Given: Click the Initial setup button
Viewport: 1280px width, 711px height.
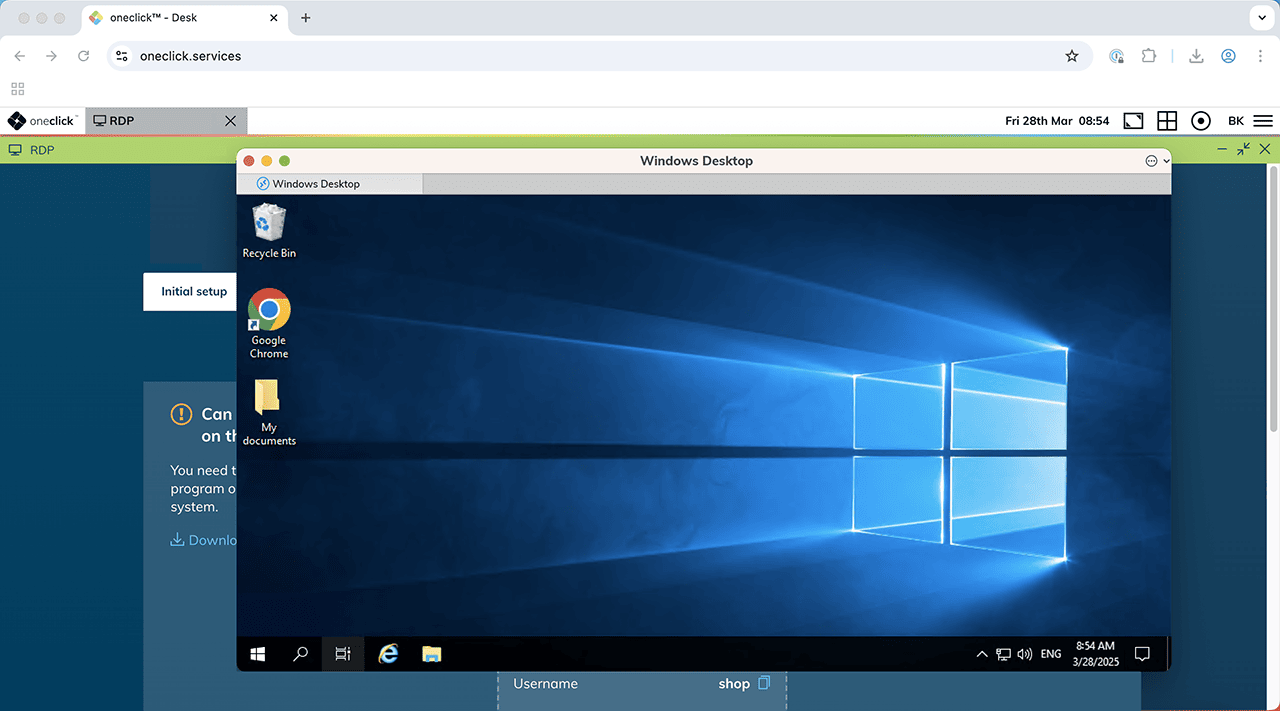Looking at the screenshot, I should (x=194, y=292).
